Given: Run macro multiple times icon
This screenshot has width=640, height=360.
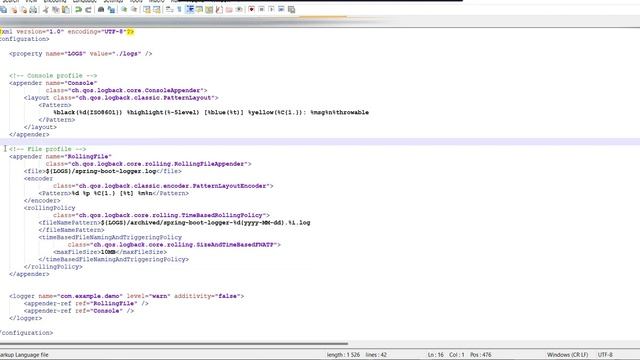Looking at the screenshot, I should pyautogui.click(x=281, y=9).
